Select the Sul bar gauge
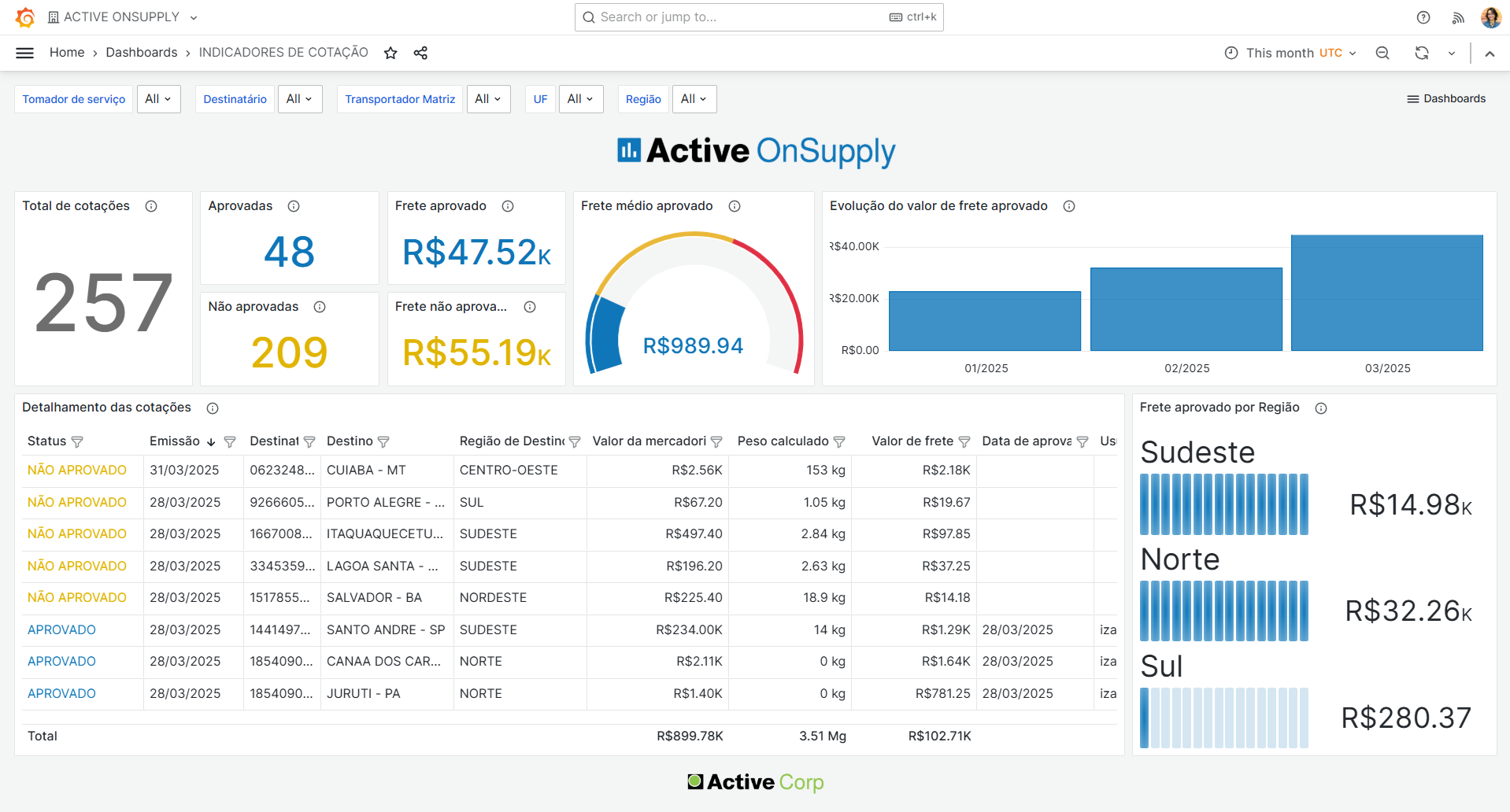The image size is (1510, 812). click(x=1224, y=718)
